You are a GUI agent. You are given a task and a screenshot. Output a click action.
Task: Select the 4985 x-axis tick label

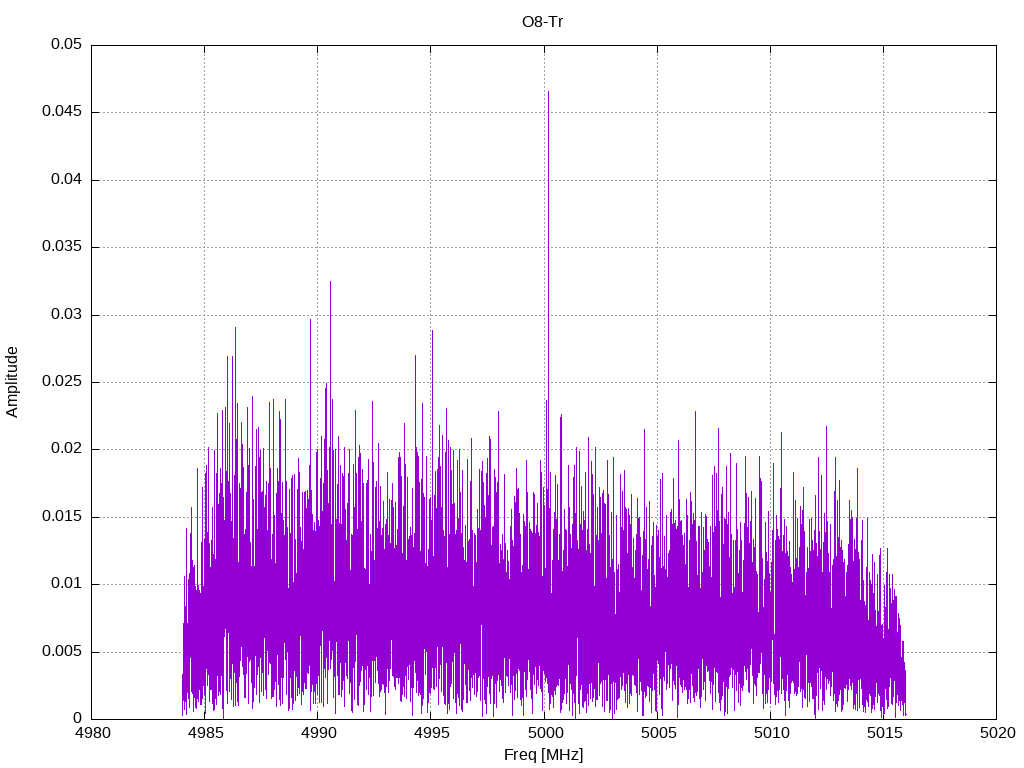[204, 733]
